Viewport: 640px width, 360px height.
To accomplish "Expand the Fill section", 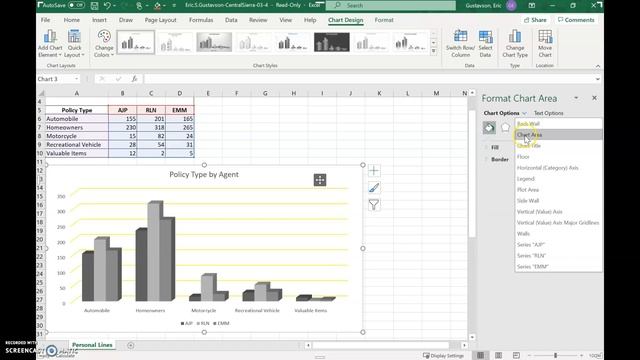I will tap(495, 147).
